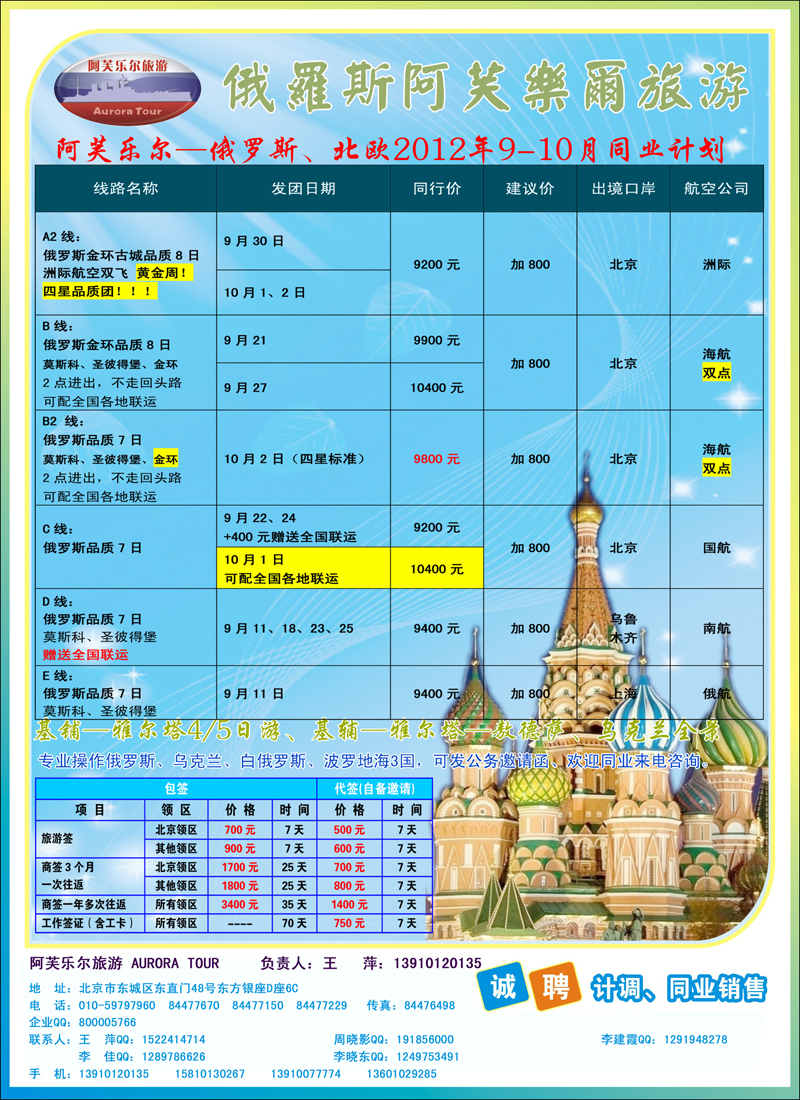Image resolution: width=800 pixels, height=1100 pixels.
Task: Click the 乌鲁木齐 departure port cell
Action: click(623, 628)
